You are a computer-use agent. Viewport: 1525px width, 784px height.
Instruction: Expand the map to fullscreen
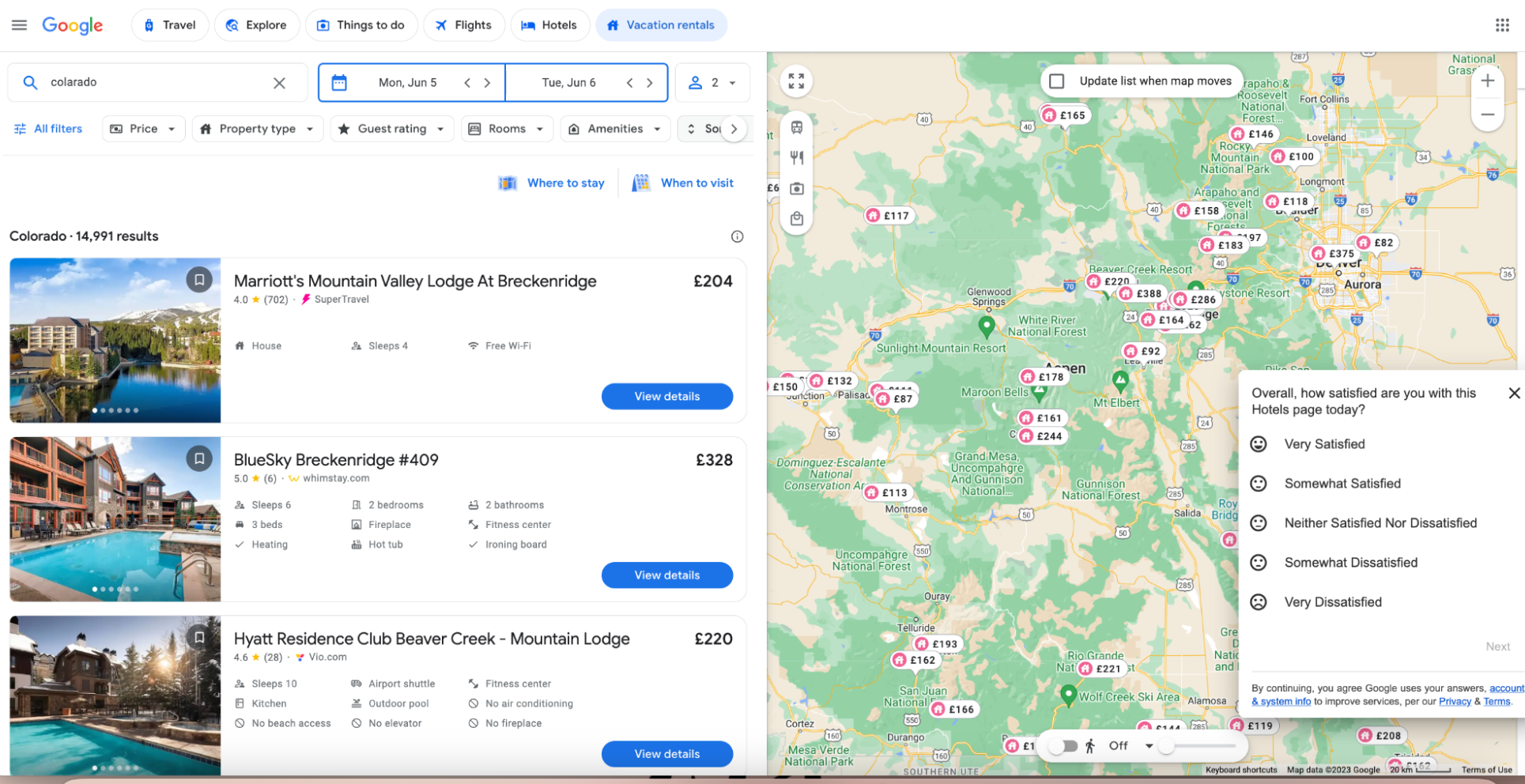point(796,80)
